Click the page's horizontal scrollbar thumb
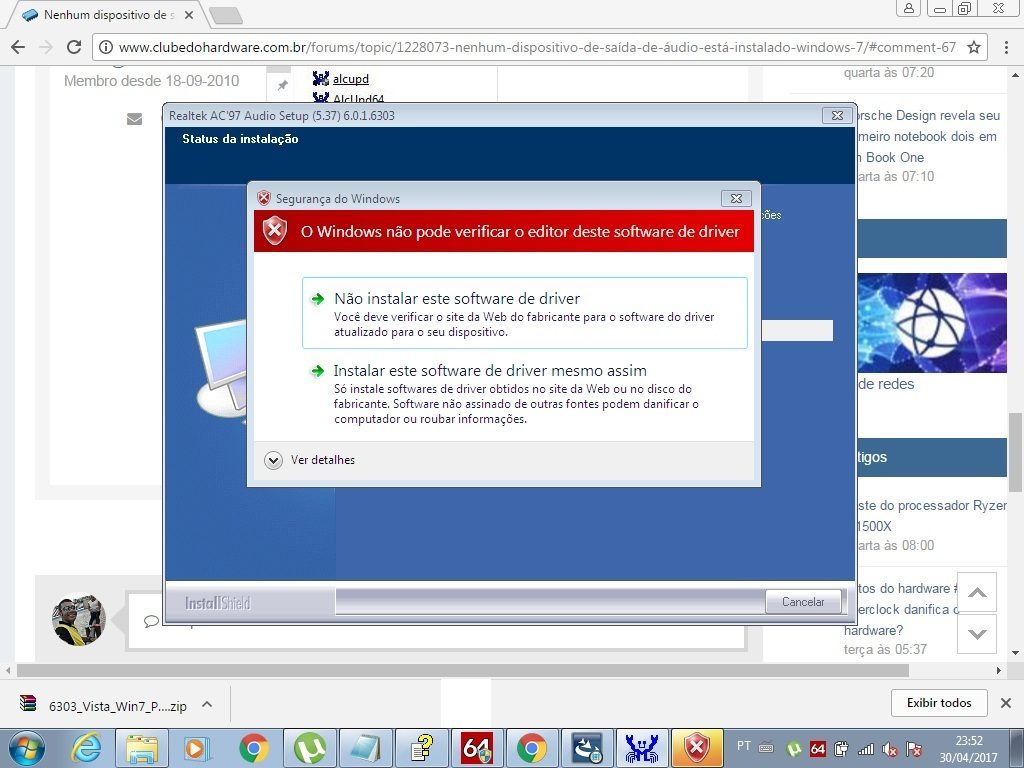Screen dimensions: 1024x768 click(x=463, y=671)
